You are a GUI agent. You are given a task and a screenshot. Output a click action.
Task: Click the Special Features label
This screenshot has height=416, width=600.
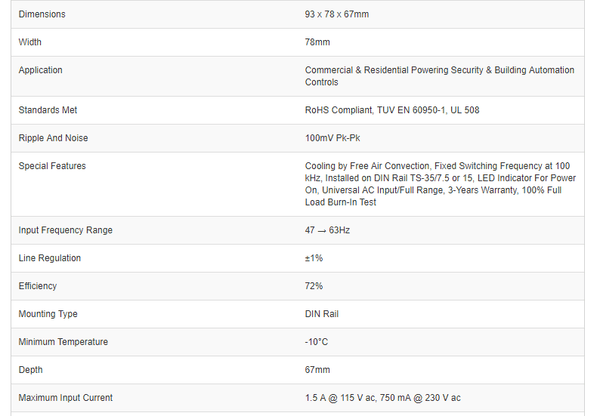[52, 166]
